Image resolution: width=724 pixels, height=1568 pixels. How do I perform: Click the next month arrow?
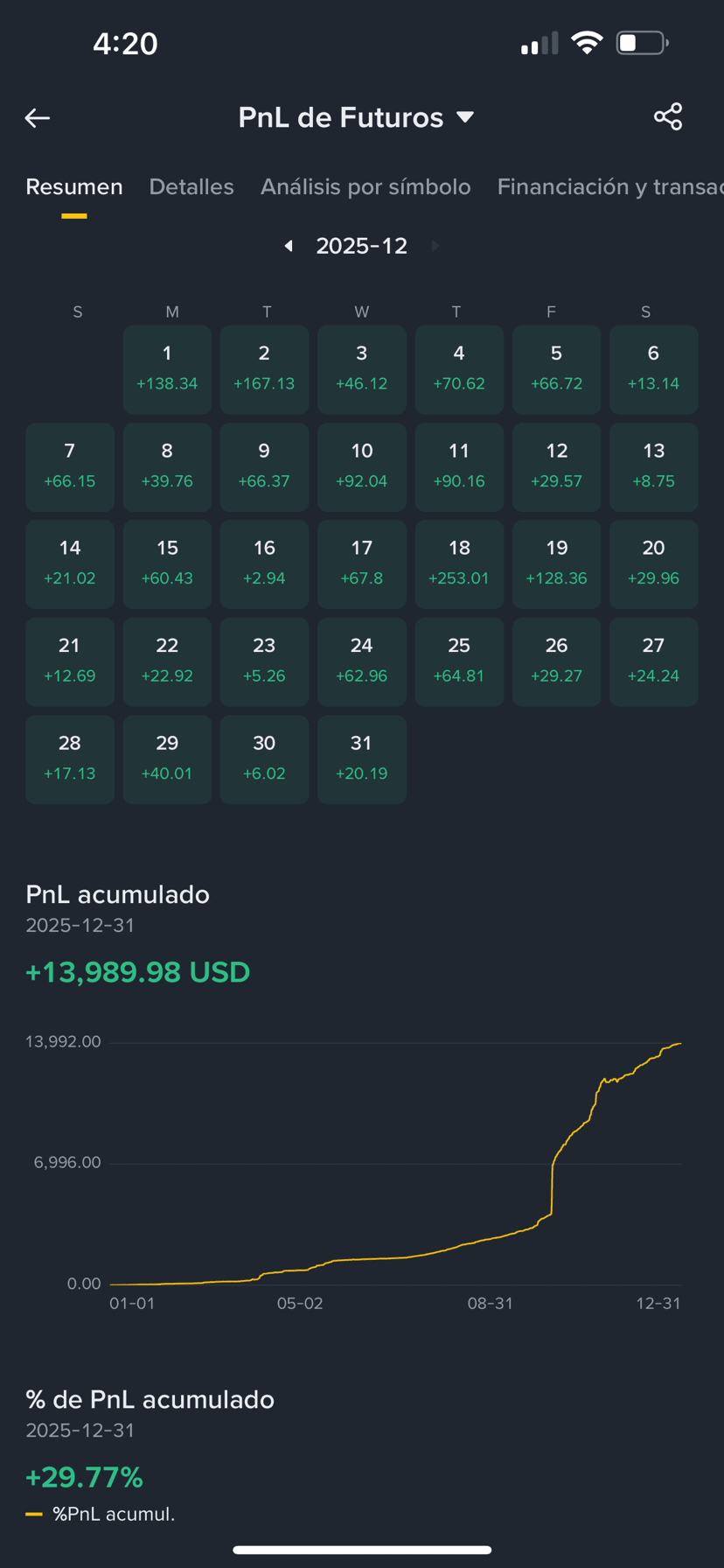pos(435,246)
